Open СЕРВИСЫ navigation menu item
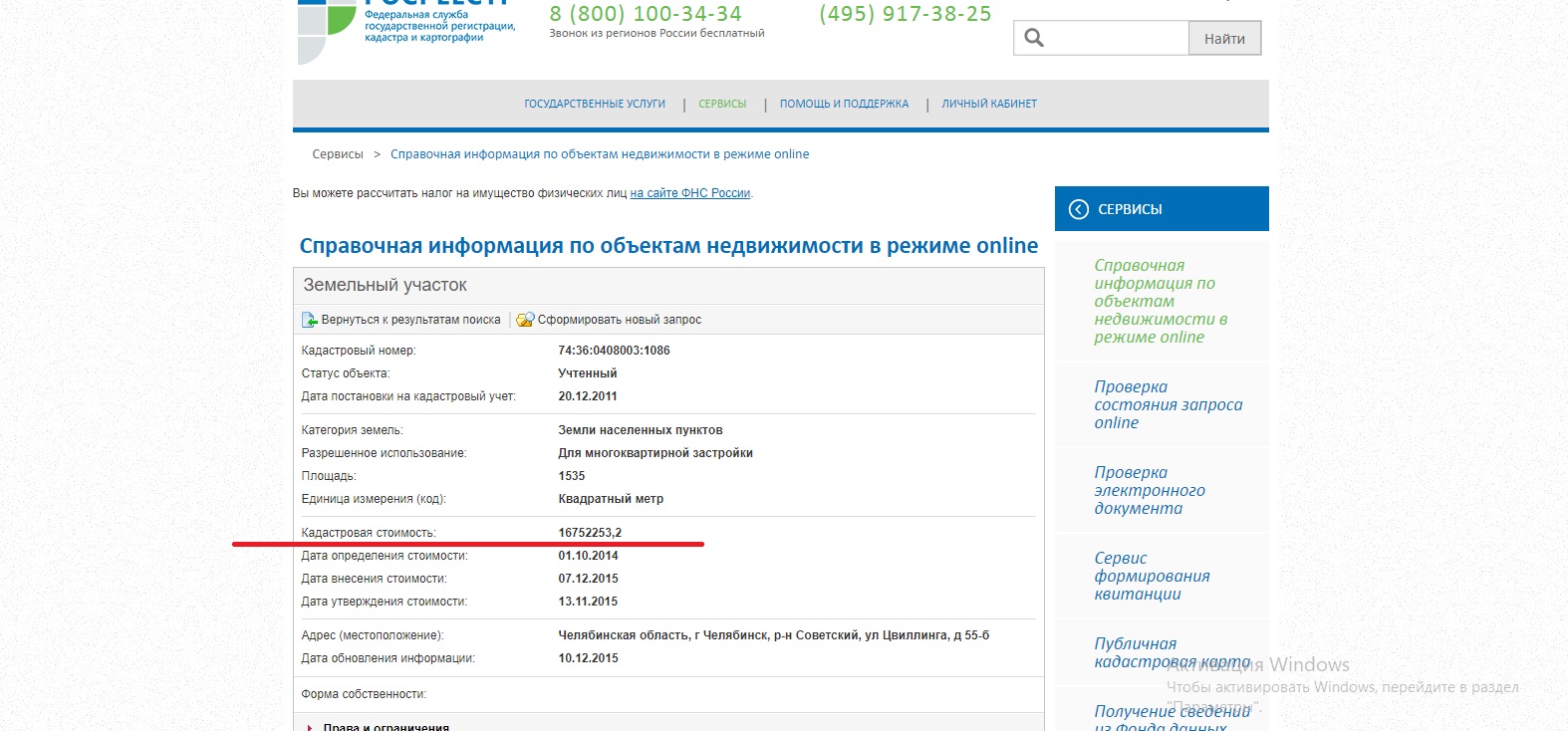 click(722, 104)
